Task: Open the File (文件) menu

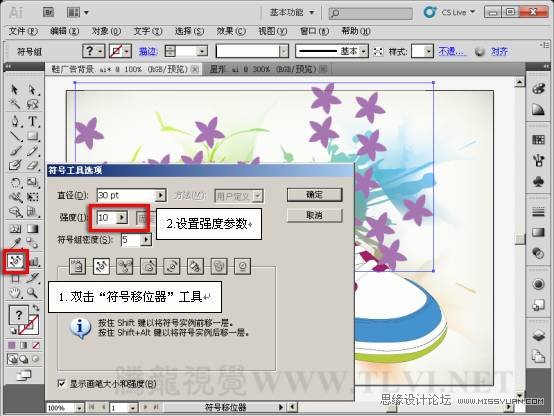Action: coord(23,31)
